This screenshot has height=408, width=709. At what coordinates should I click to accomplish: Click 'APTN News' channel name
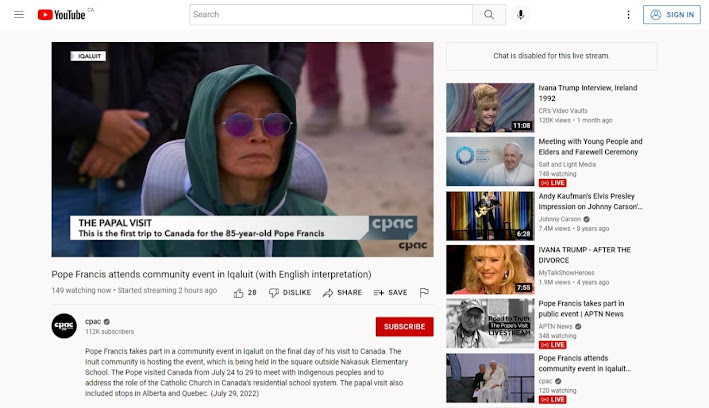(x=555, y=326)
